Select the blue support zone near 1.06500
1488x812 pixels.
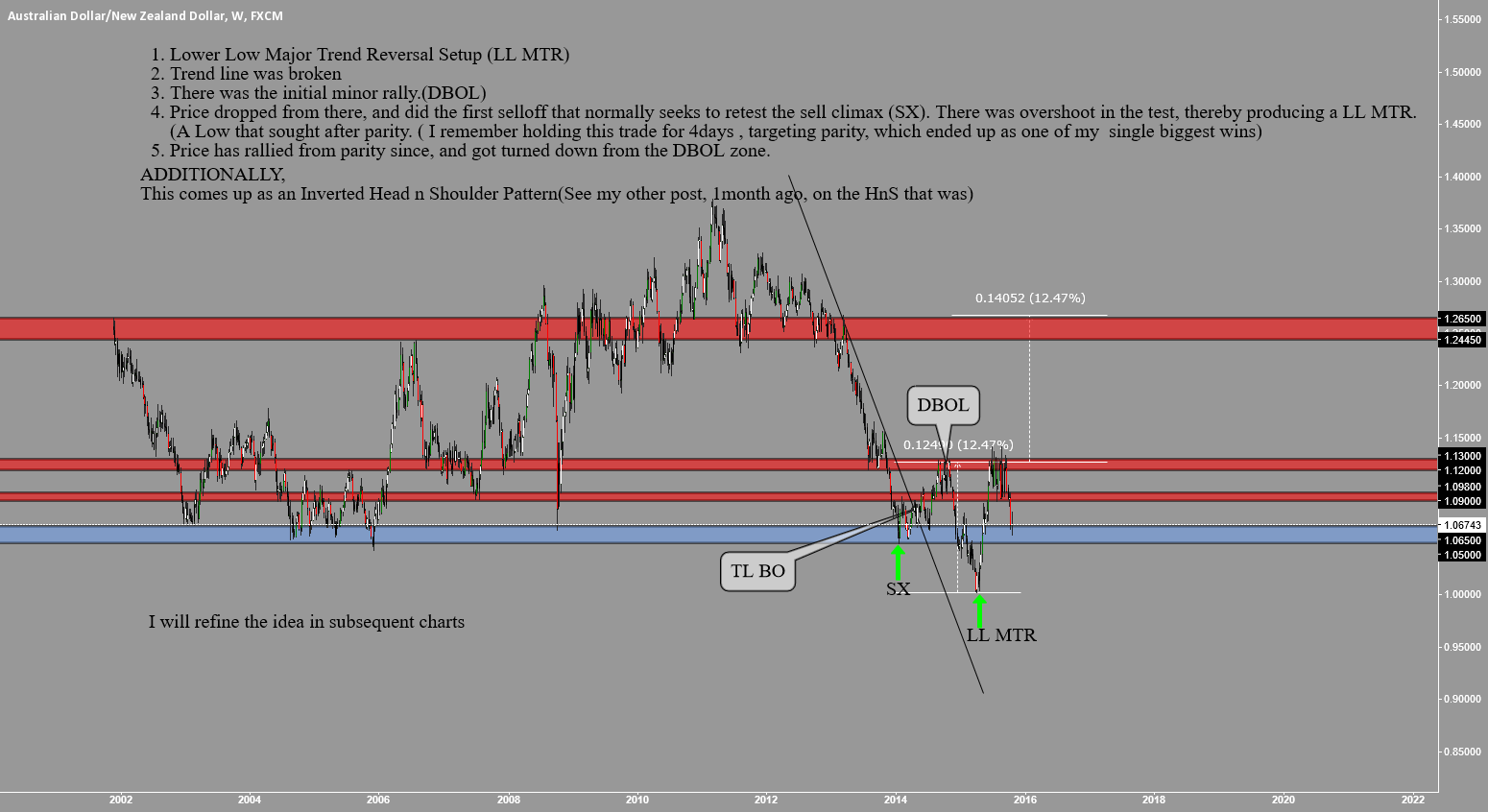click(x=718, y=534)
